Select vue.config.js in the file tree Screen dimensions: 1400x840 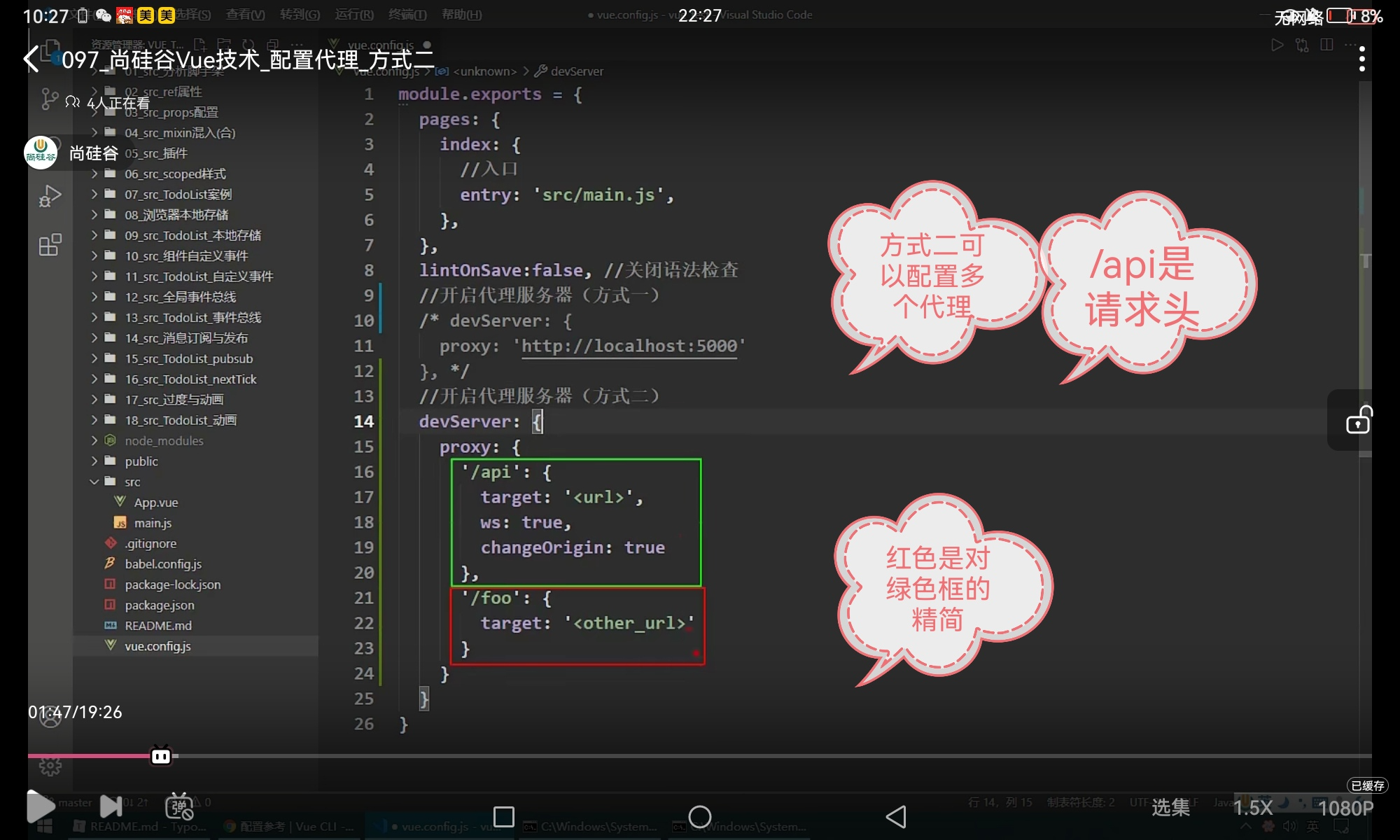click(x=157, y=646)
